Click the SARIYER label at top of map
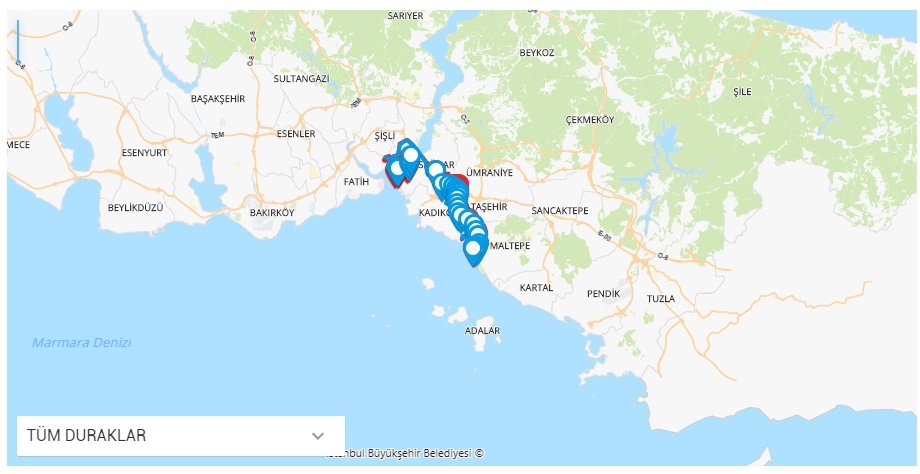The width and height of the screenshot is (920, 474). click(x=405, y=16)
